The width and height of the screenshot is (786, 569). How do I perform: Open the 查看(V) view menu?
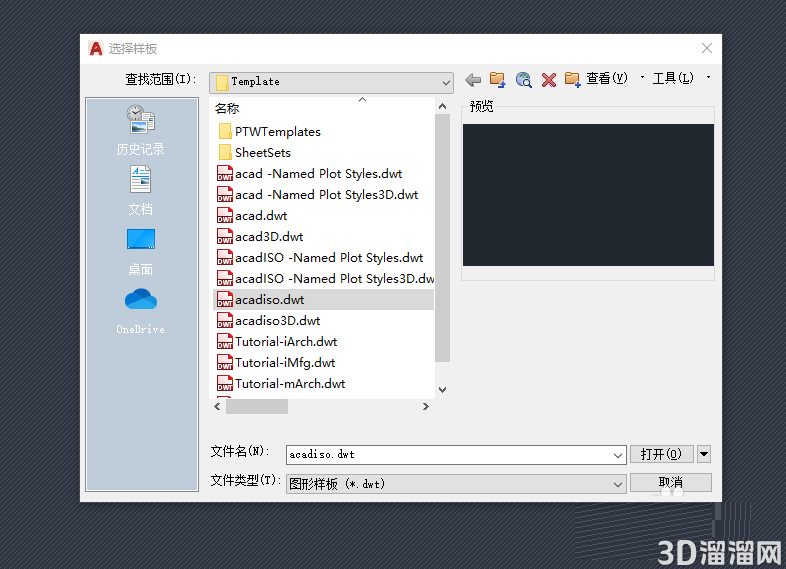coord(607,78)
